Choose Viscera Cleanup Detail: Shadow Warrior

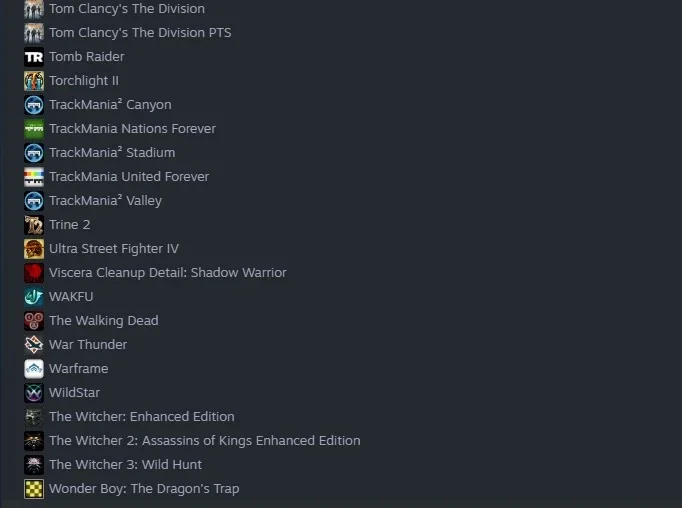(x=167, y=273)
